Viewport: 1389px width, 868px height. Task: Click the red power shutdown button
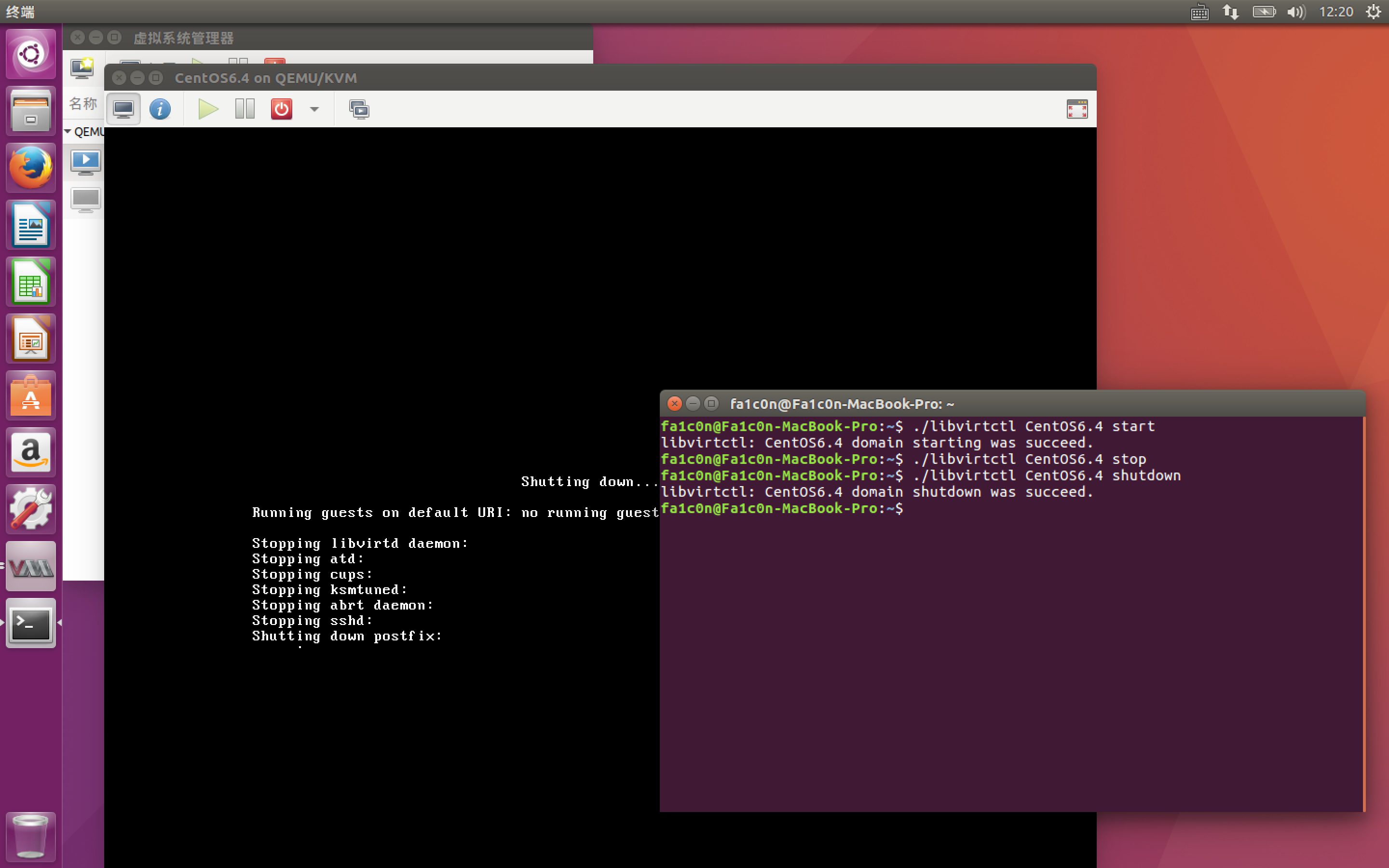coord(281,109)
